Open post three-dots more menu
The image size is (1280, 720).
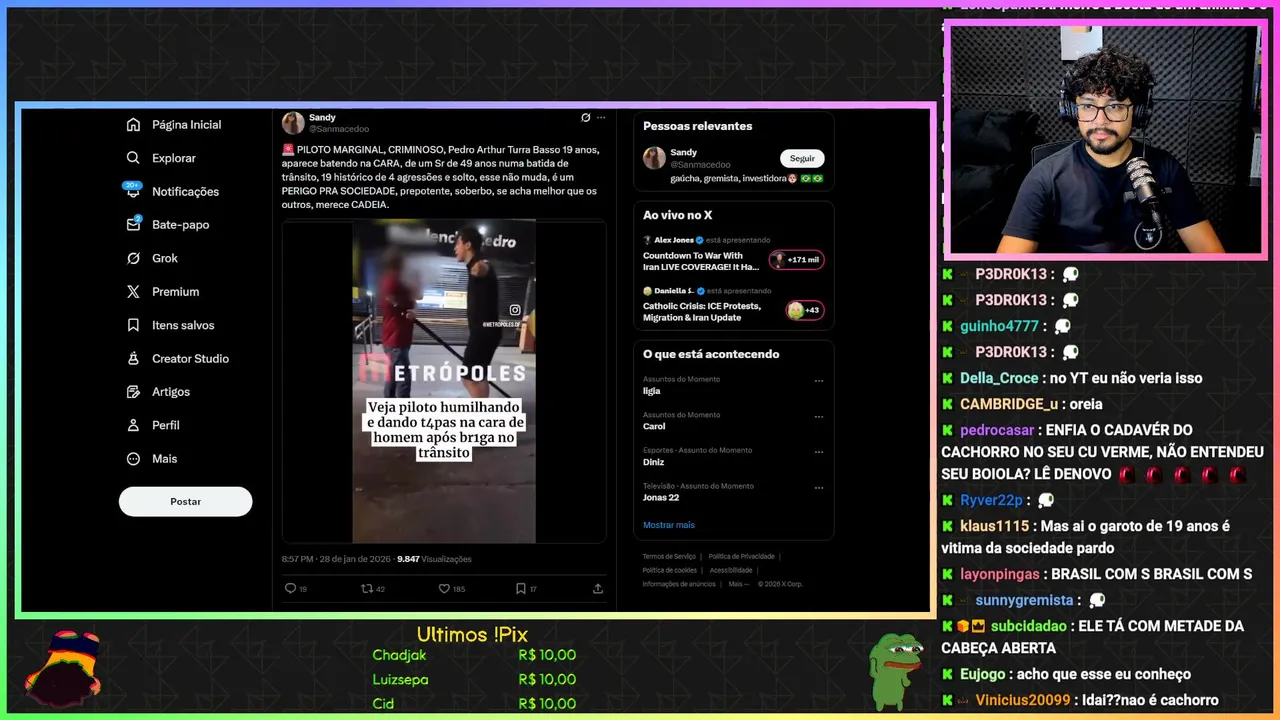[601, 117]
